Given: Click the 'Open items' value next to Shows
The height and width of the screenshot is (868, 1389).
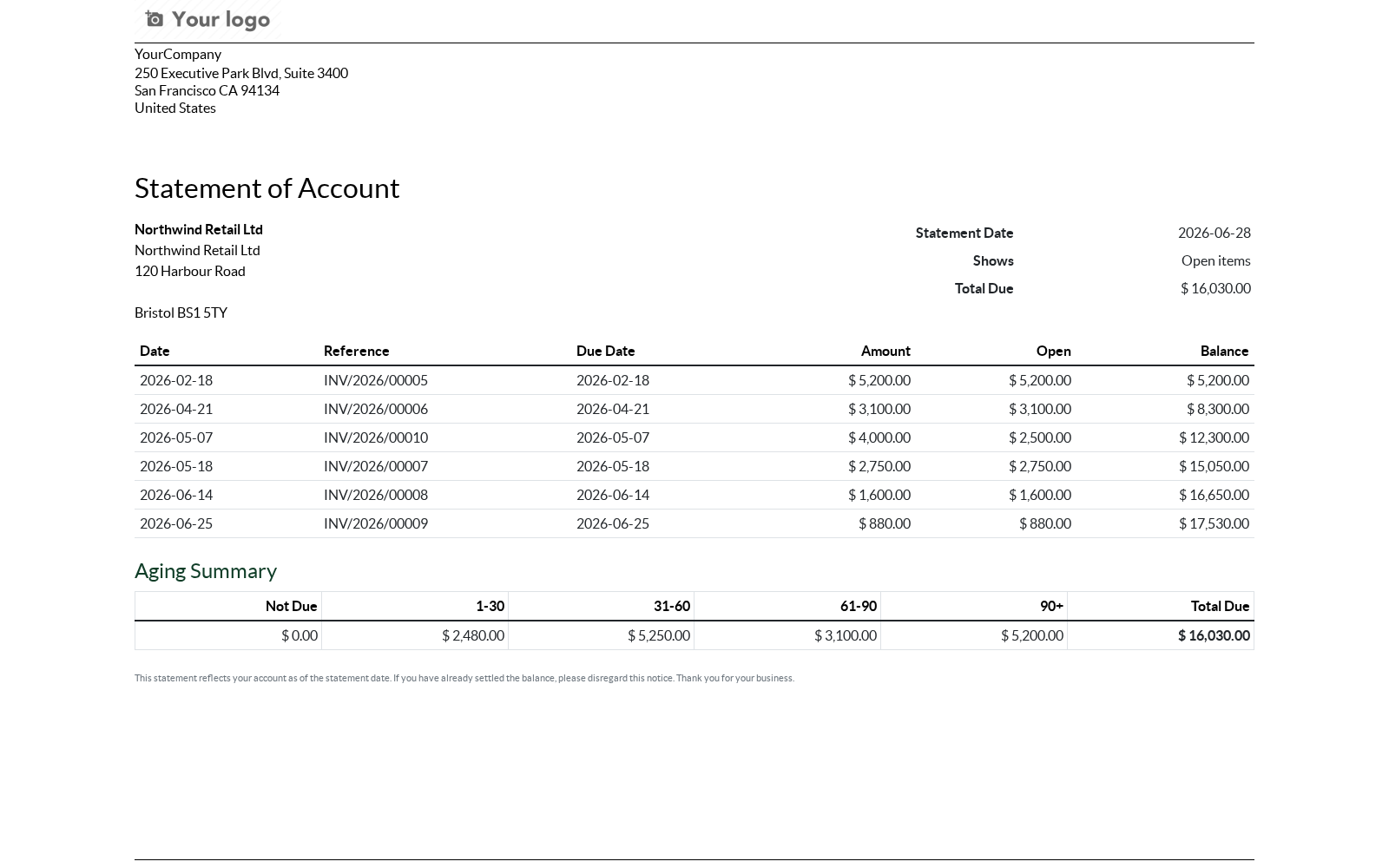Looking at the screenshot, I should coord(1215,260).
